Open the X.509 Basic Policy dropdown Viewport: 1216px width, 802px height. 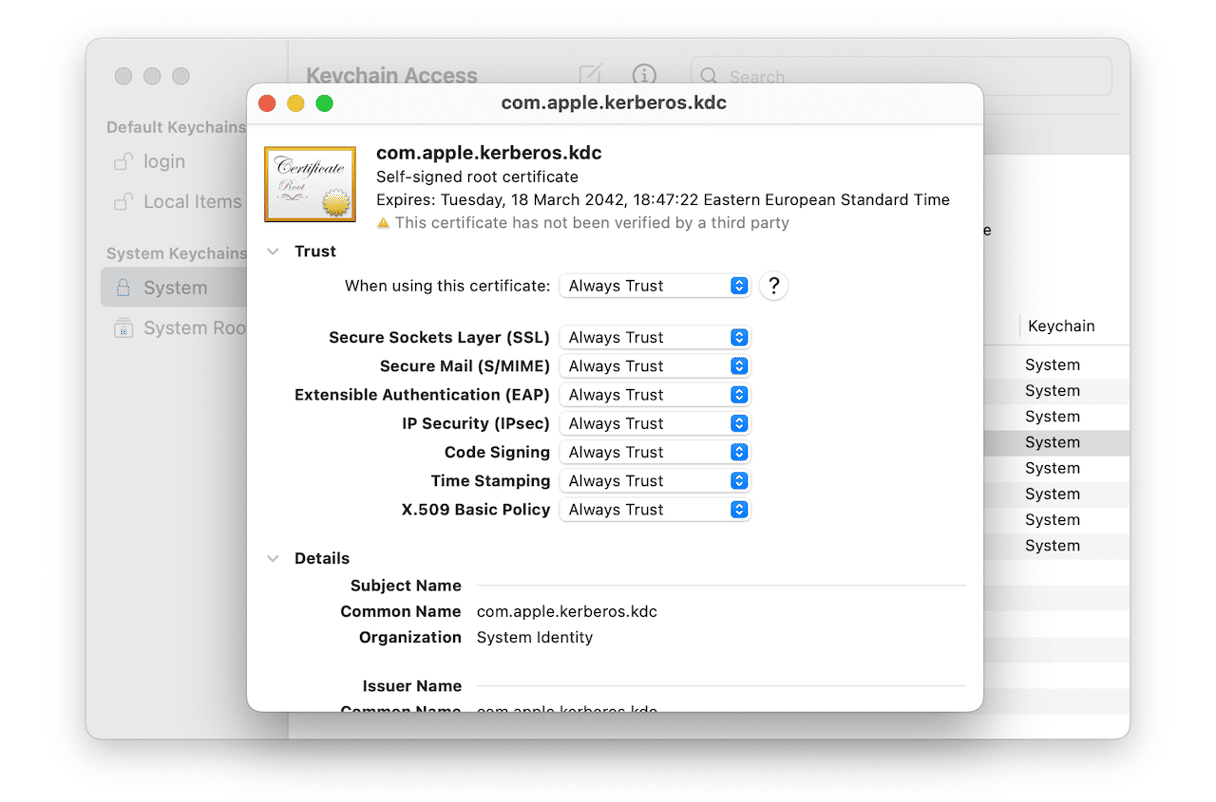point(654,510)
